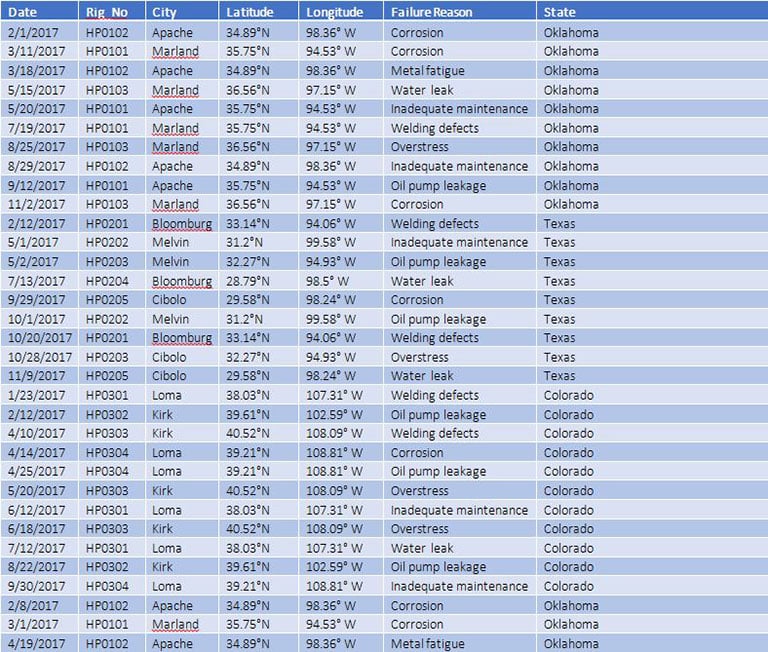The image size is (768, 652).
Task: Select Marland in the 3/1/2017 row
Action: 175,625
